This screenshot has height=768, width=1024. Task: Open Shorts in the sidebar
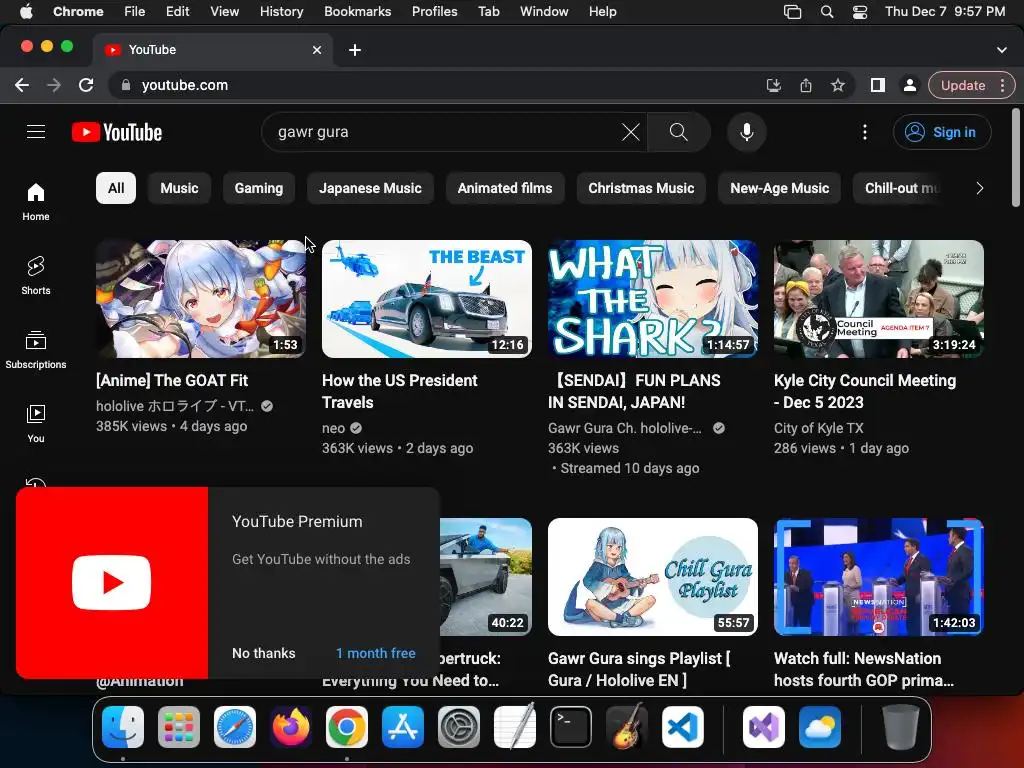36,276
